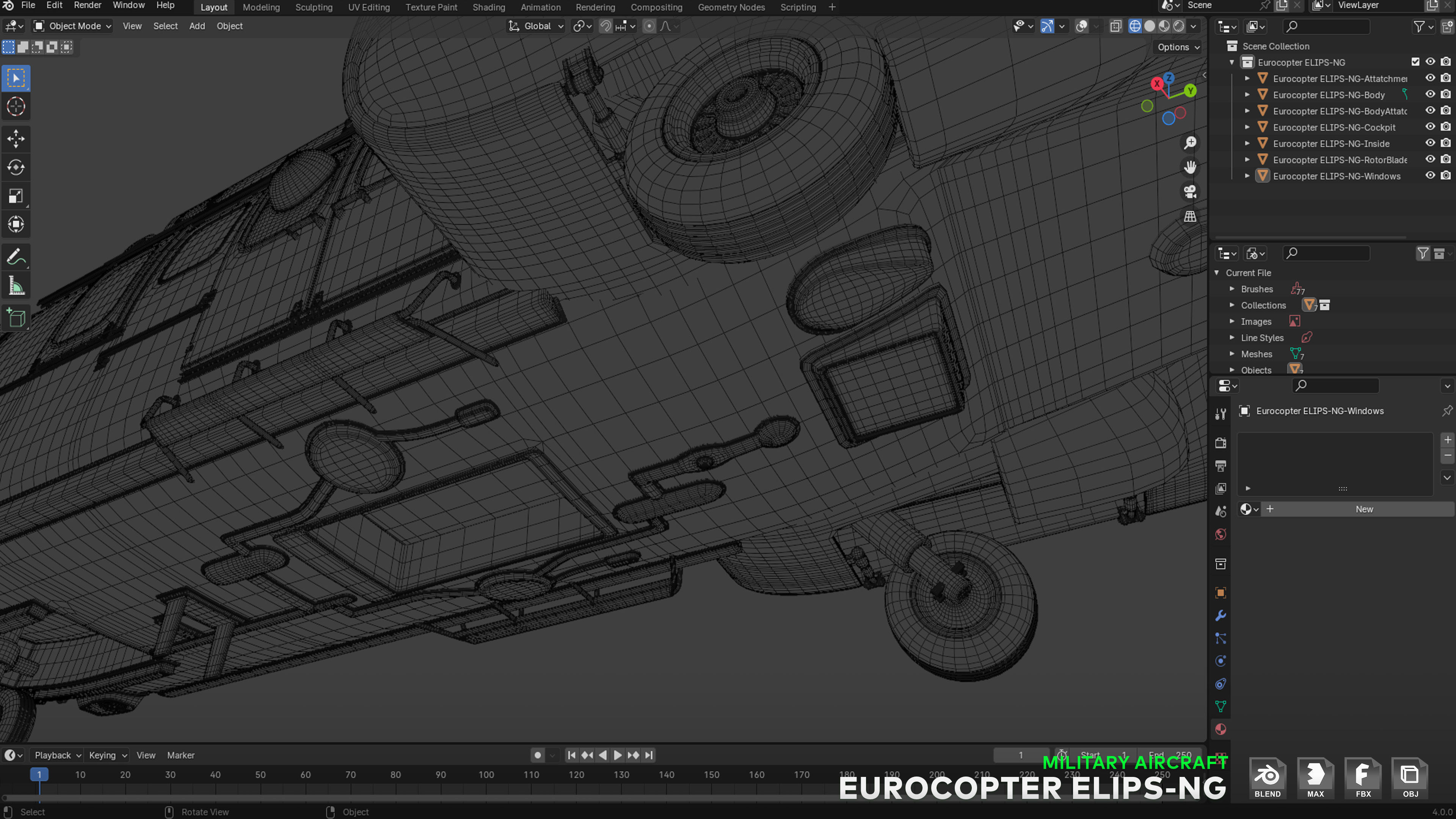Open the Add menu in viewport header
The height and width of the screenshot is (819, 1456).
(x=197, y=26)
